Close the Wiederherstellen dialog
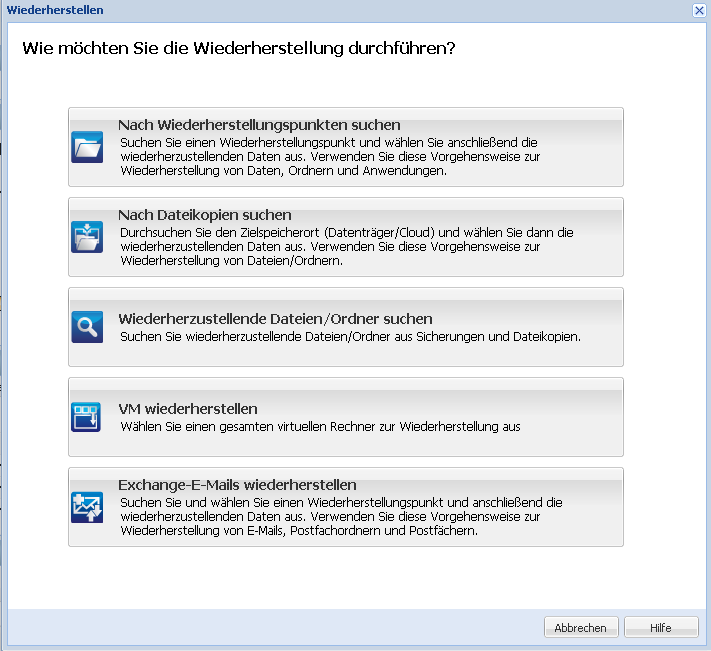Screen dimensions: 711x651 [699, 10]
